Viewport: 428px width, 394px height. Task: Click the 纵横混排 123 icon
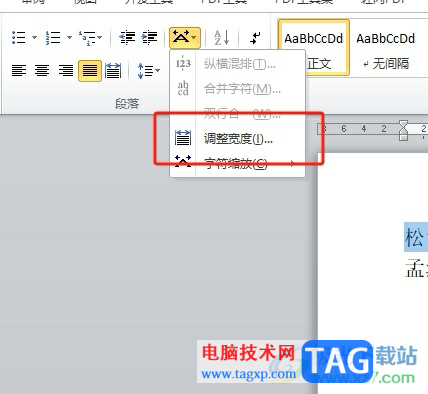183,63
